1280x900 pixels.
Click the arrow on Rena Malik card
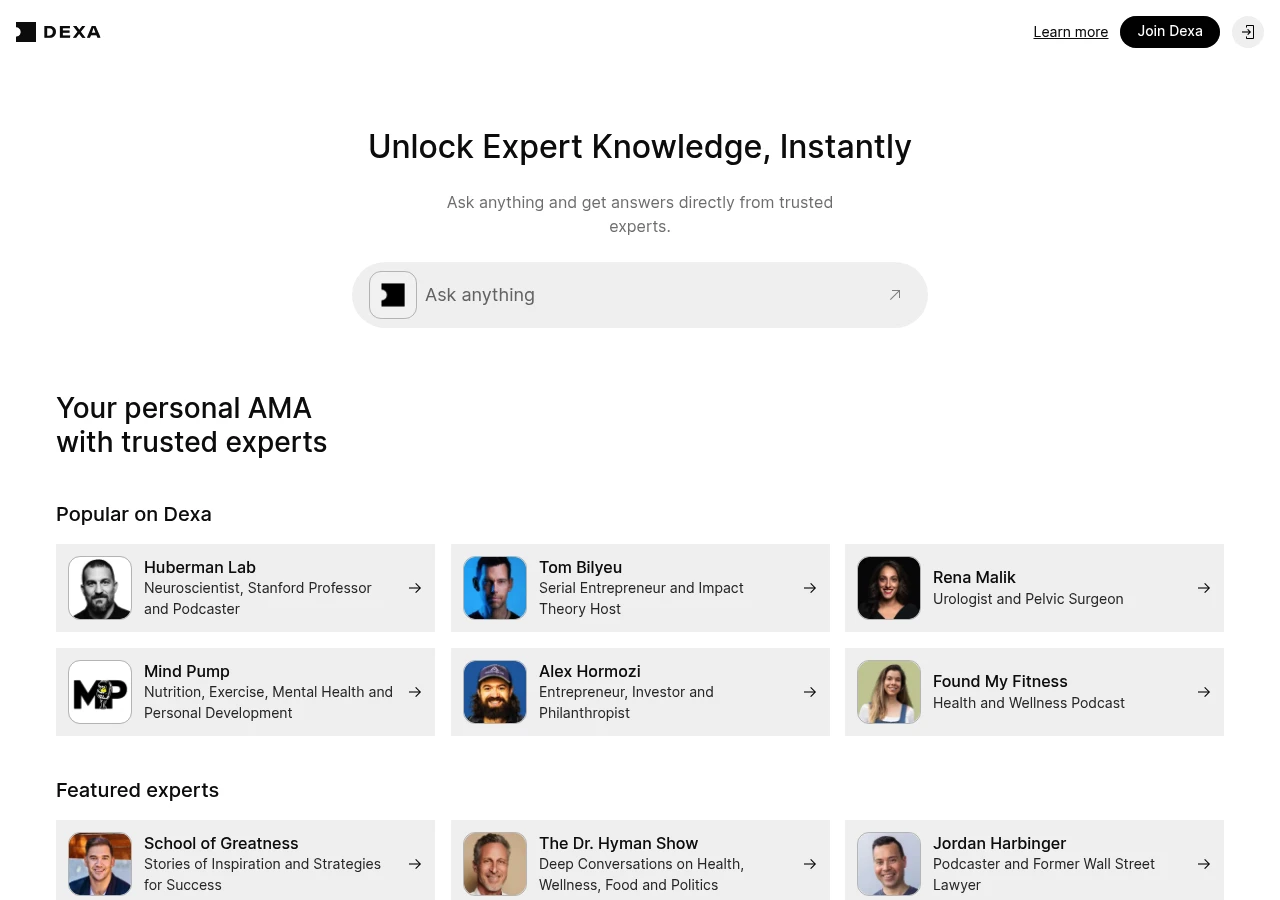pos(1204,588)
